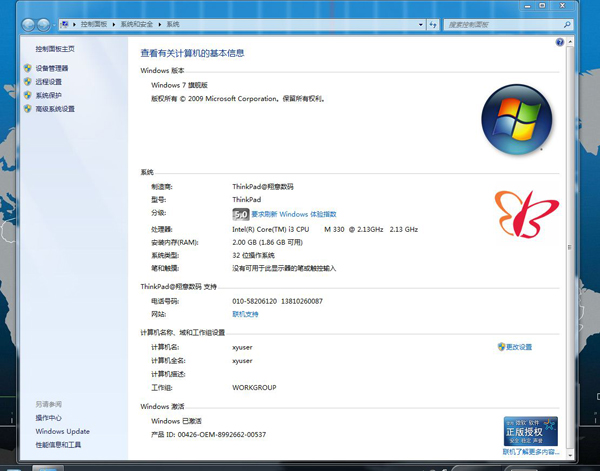The width and height of the screenshot is (600, 471).
Task: Open 远程设置 in left sidebar
Action: click(x=48, y=82)
